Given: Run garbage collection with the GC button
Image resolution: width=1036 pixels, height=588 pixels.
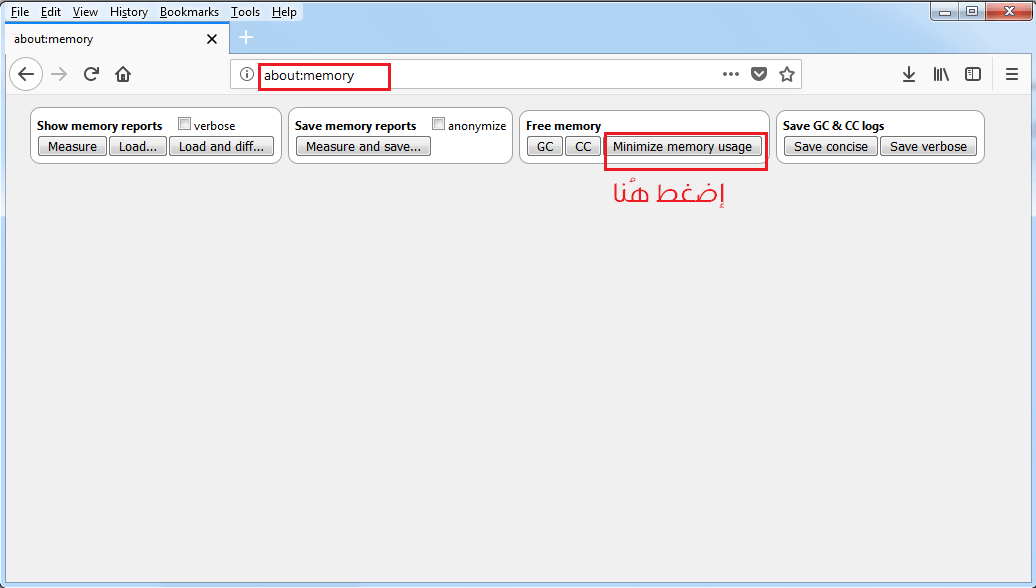Looking at the screenshot, I should pos(544,146).
